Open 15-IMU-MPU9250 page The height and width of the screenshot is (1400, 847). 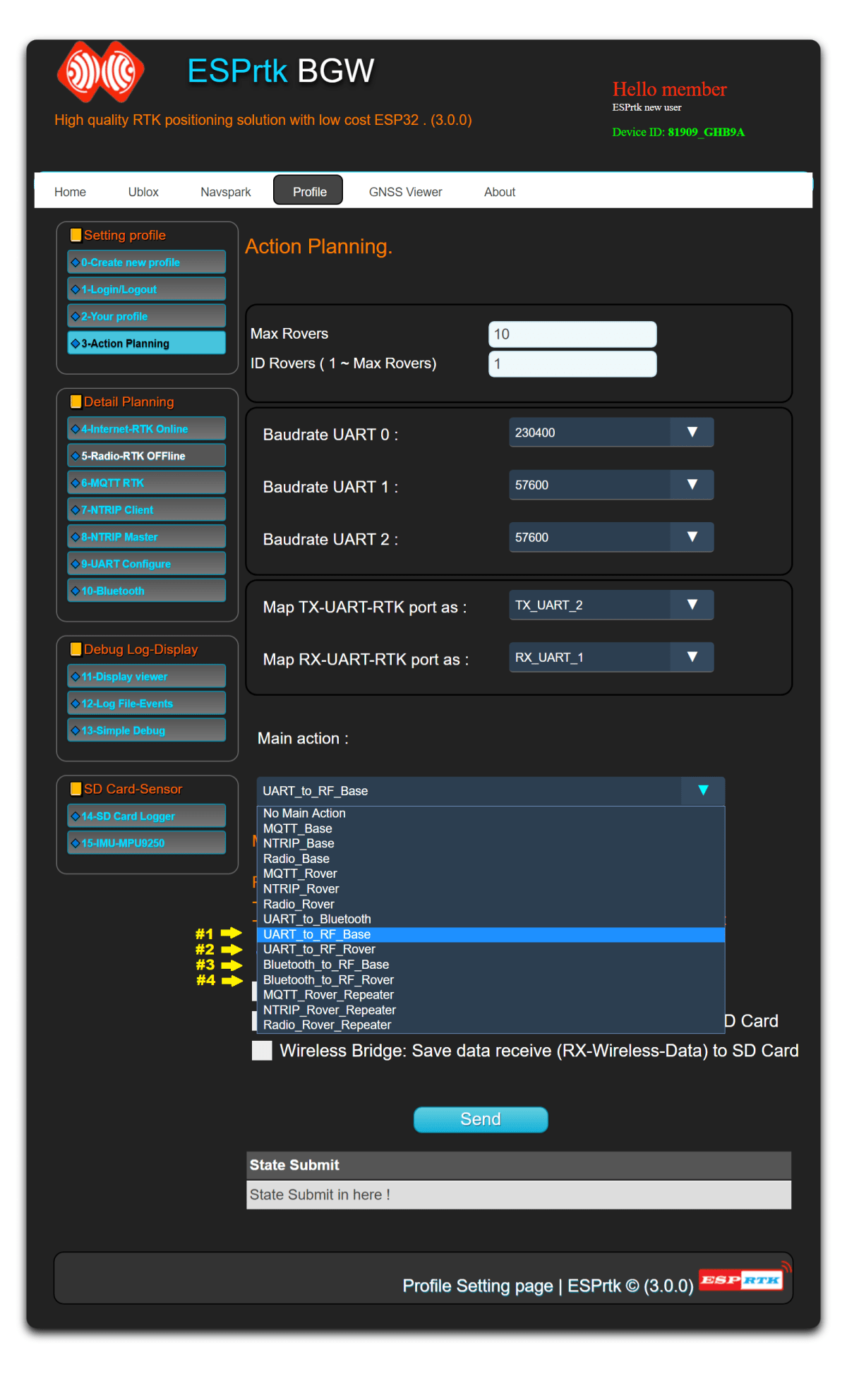click(147, 843)
